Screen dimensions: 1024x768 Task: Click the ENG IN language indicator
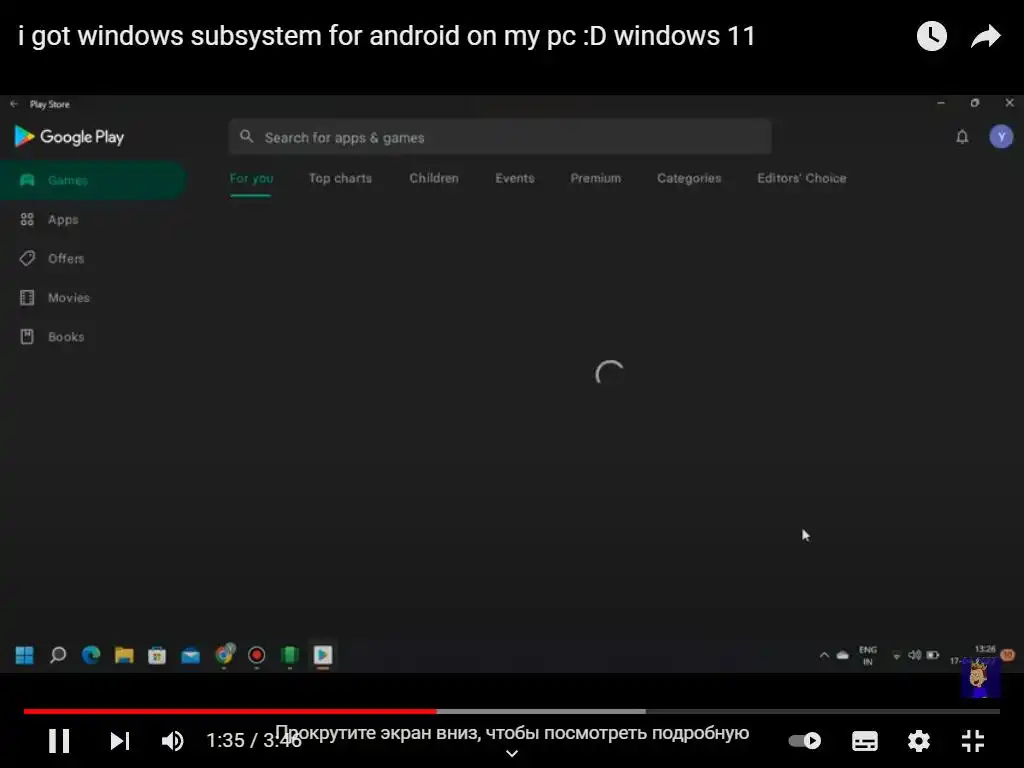click(x=868, y=656)
